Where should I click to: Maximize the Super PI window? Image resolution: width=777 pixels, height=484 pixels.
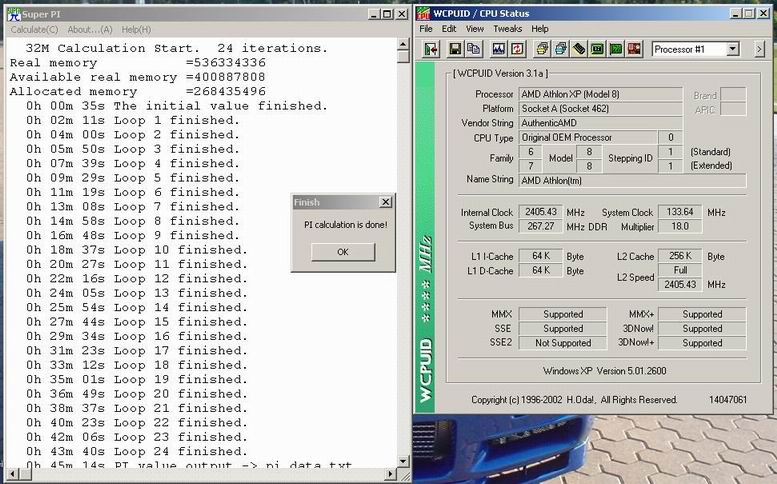[388, 14]
